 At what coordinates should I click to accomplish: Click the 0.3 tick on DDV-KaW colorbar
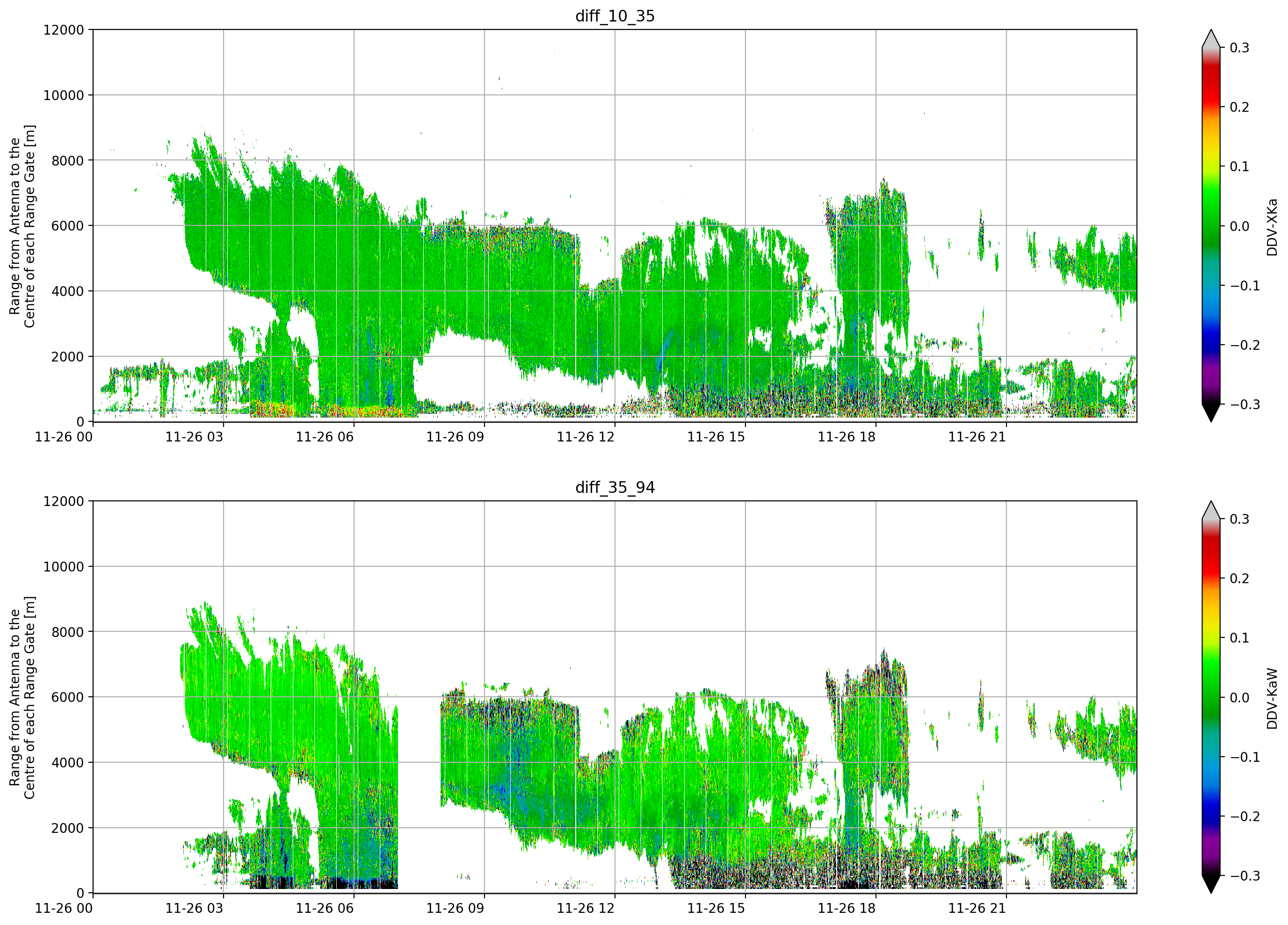click(x=1240, y=519)
